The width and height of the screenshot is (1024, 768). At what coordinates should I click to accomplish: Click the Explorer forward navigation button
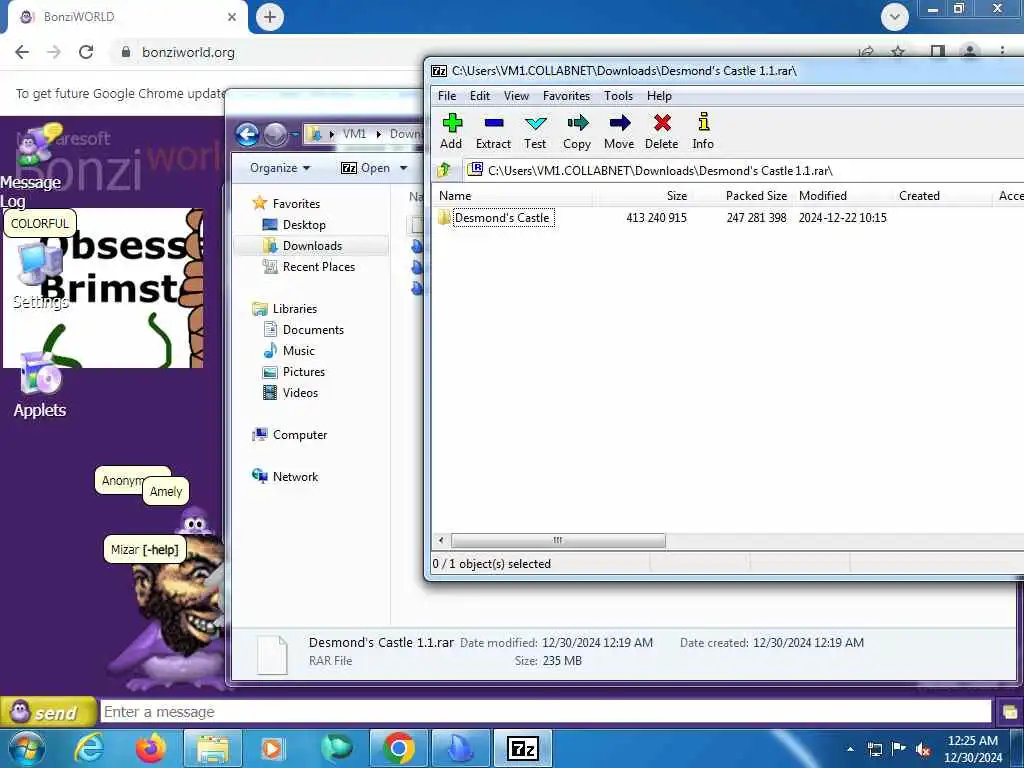[x=275, y=135]
